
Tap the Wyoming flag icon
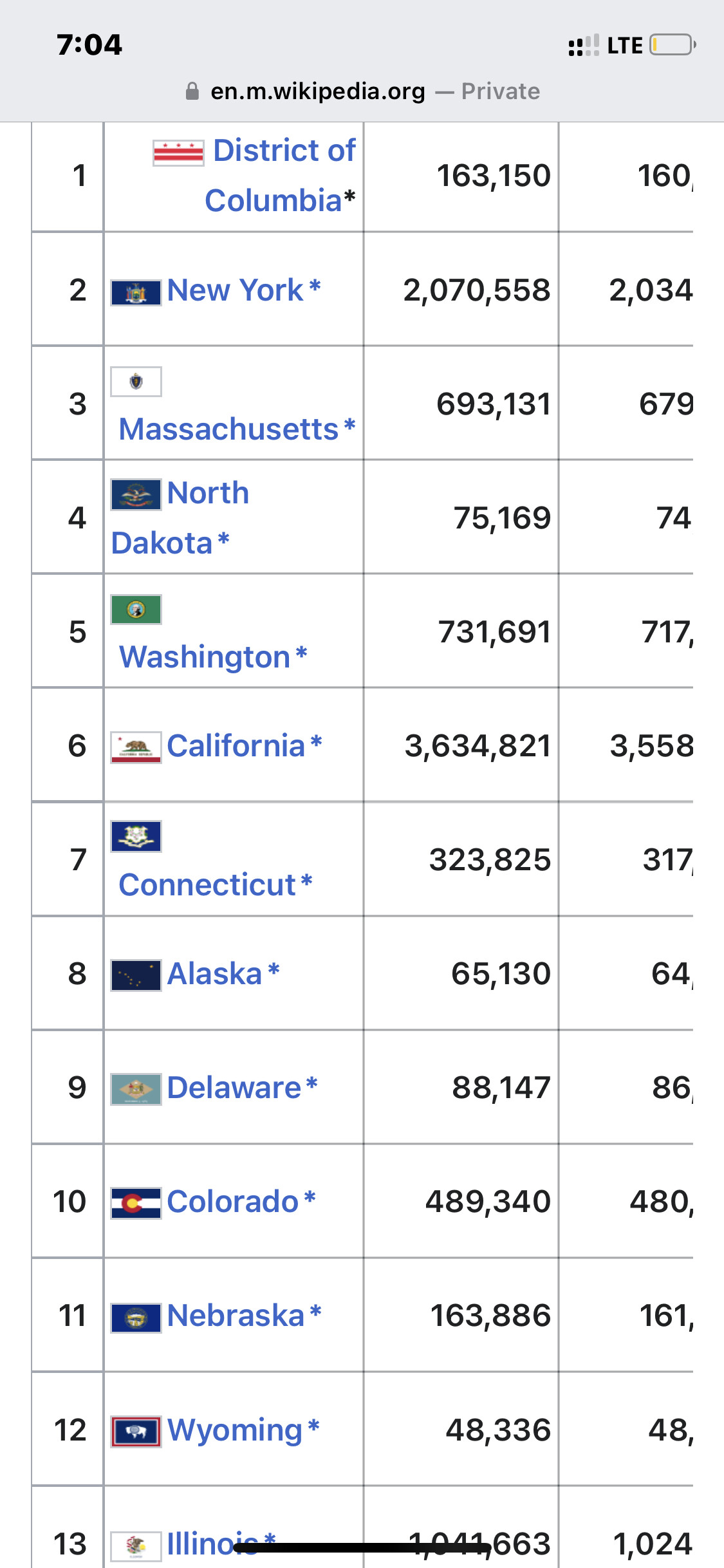tap(136, 1432)
